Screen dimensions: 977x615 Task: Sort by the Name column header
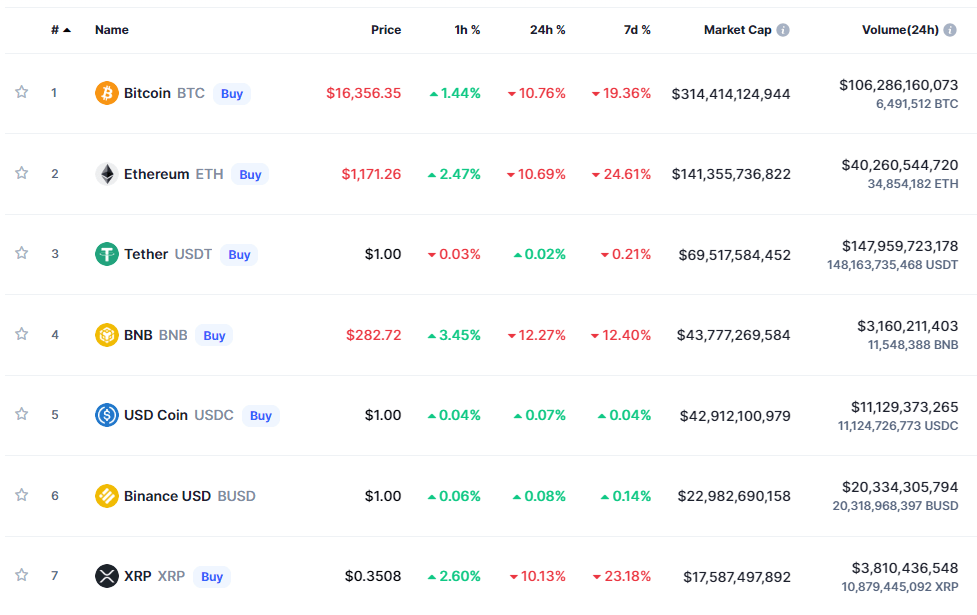[112, 30]
